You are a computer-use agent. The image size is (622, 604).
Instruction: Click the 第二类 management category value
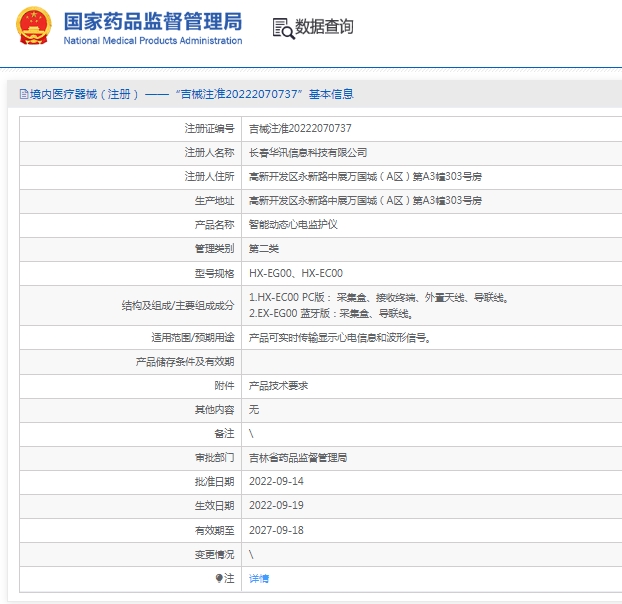(264, 249)
